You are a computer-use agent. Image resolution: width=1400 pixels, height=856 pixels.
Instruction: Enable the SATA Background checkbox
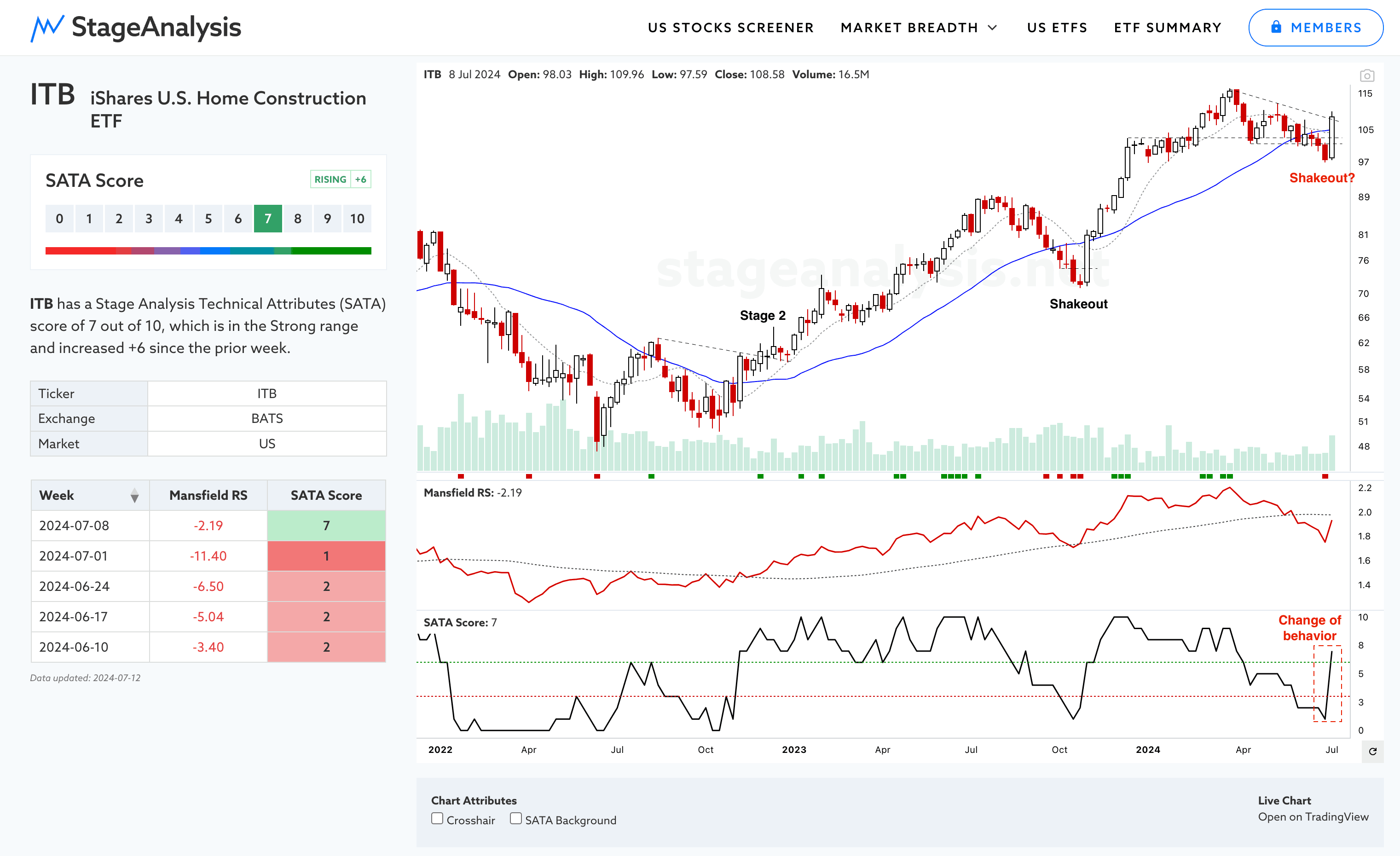(515, 819)
